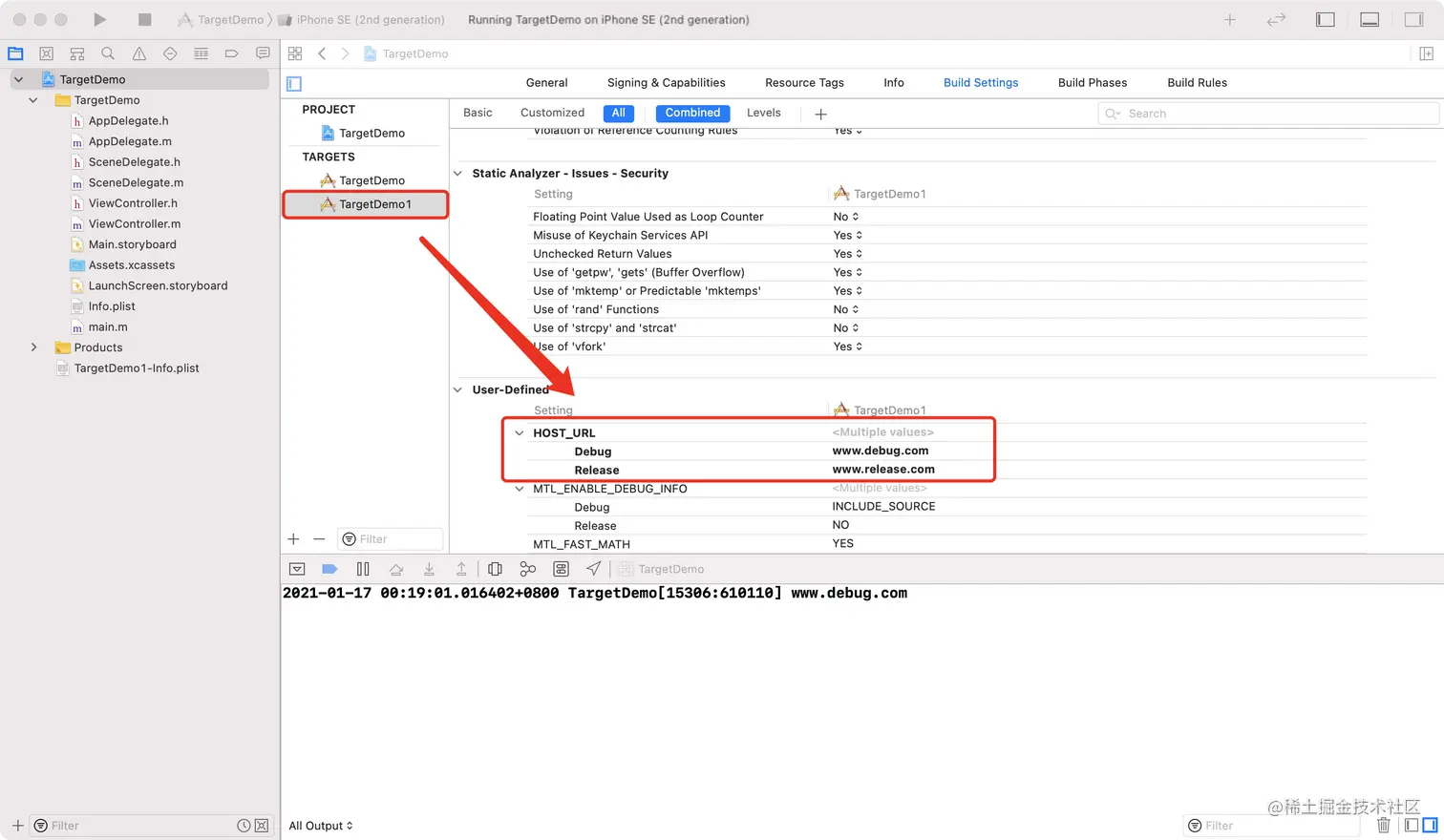Show Customized build settings

[x=552, y=113]
